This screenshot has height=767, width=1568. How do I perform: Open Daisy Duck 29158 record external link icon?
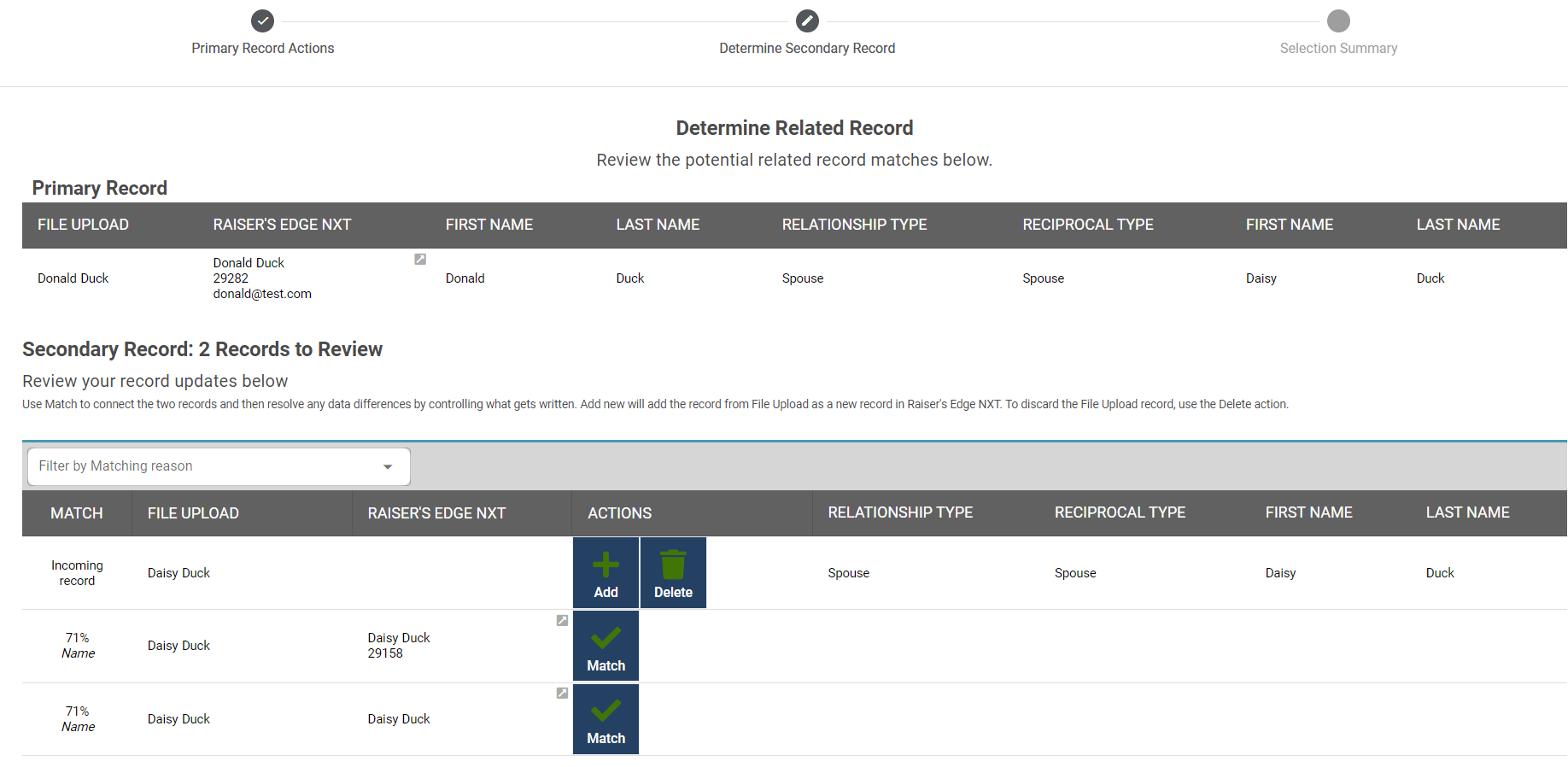click(562, 620)
